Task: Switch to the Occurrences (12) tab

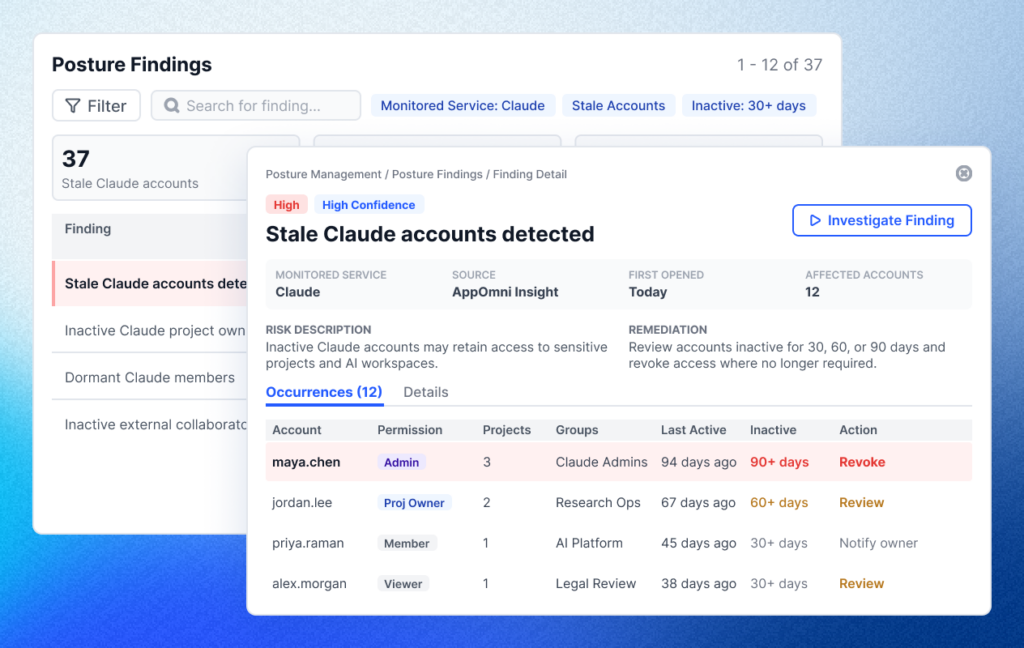Action: coord(324,392)
